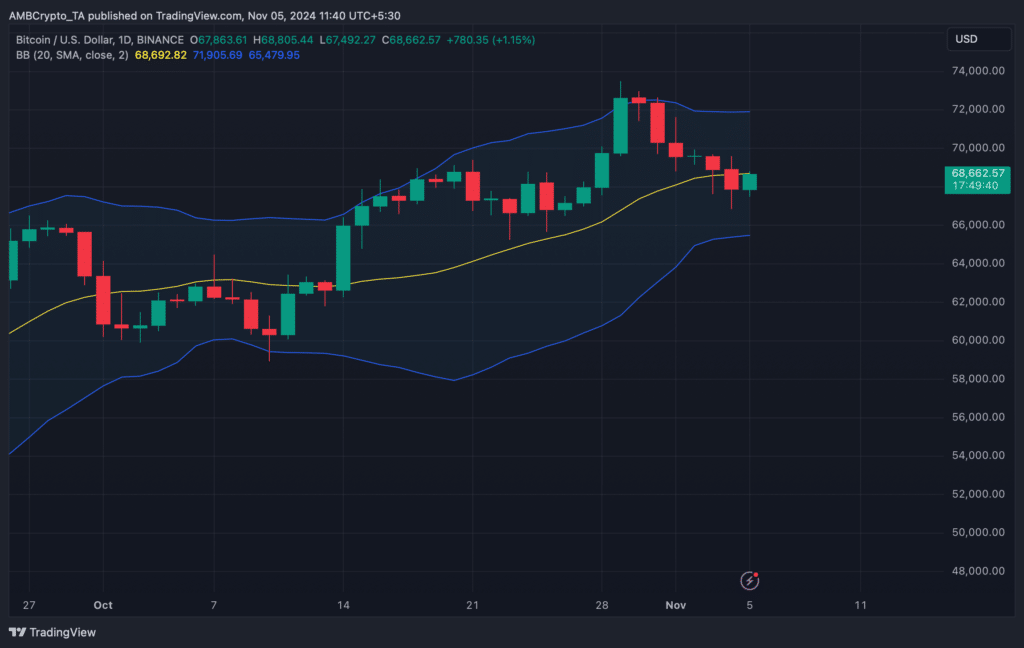Viewport: 1024px width, 648px height.
Task: Click the 54,000.00 price axis label
Action: tap(978, 455)
